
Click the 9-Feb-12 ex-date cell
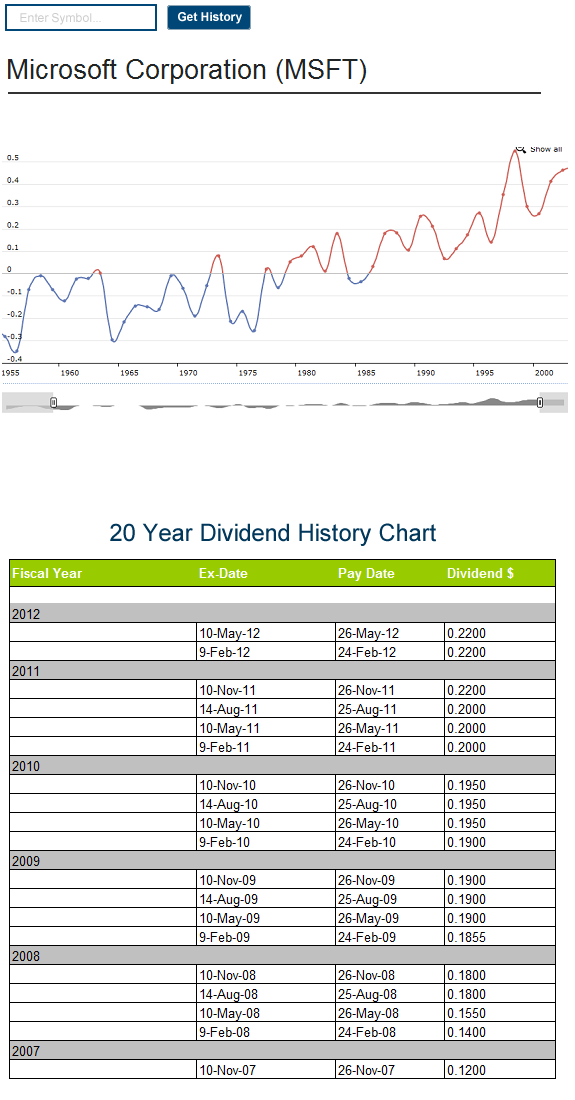[x=266, y=652]
